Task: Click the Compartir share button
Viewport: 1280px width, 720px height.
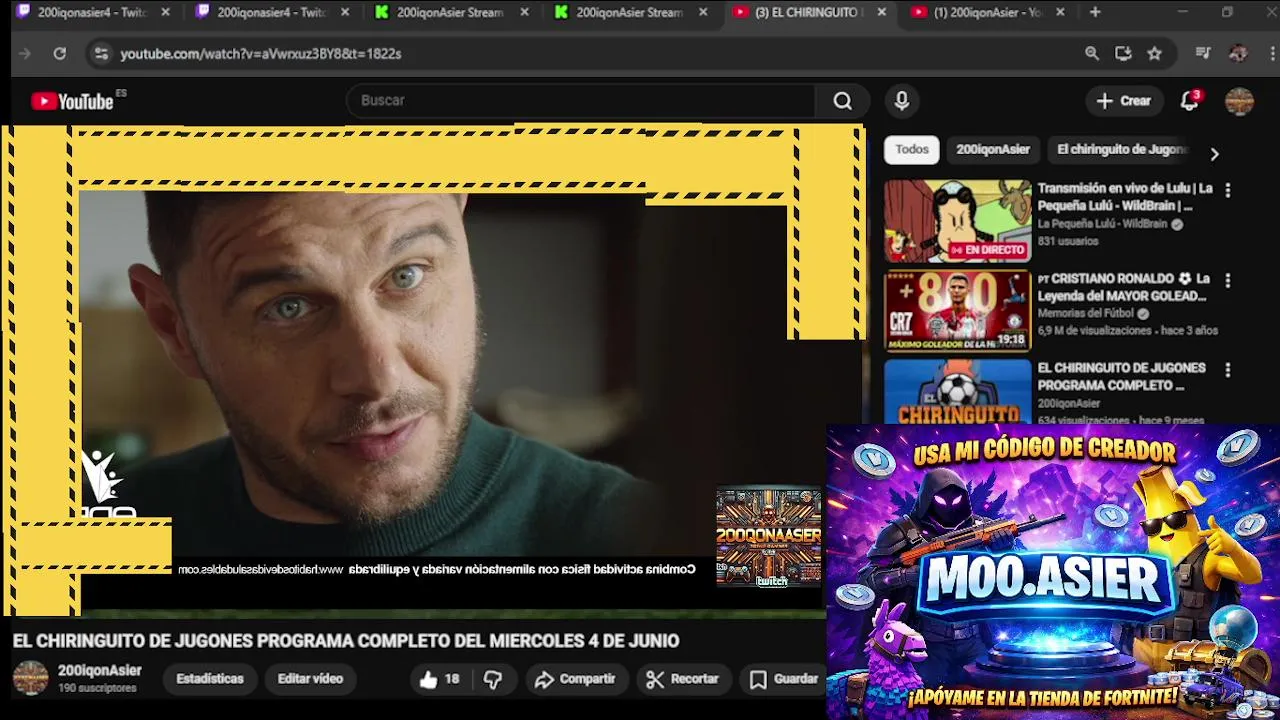Action: point(575,679)
